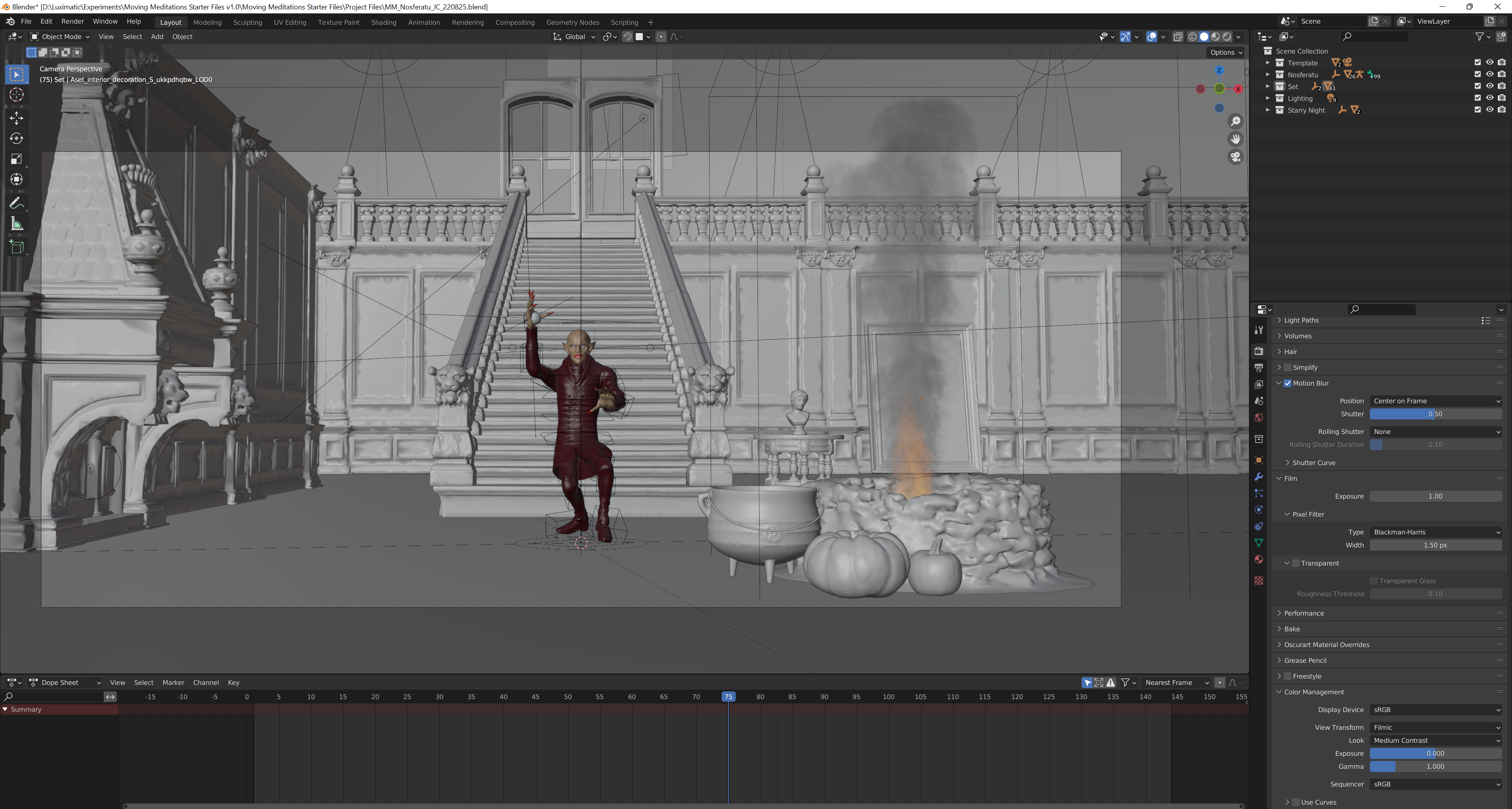Enable the Transparent film checkbox
The image size is (1512, 809).
(1295, 563)
